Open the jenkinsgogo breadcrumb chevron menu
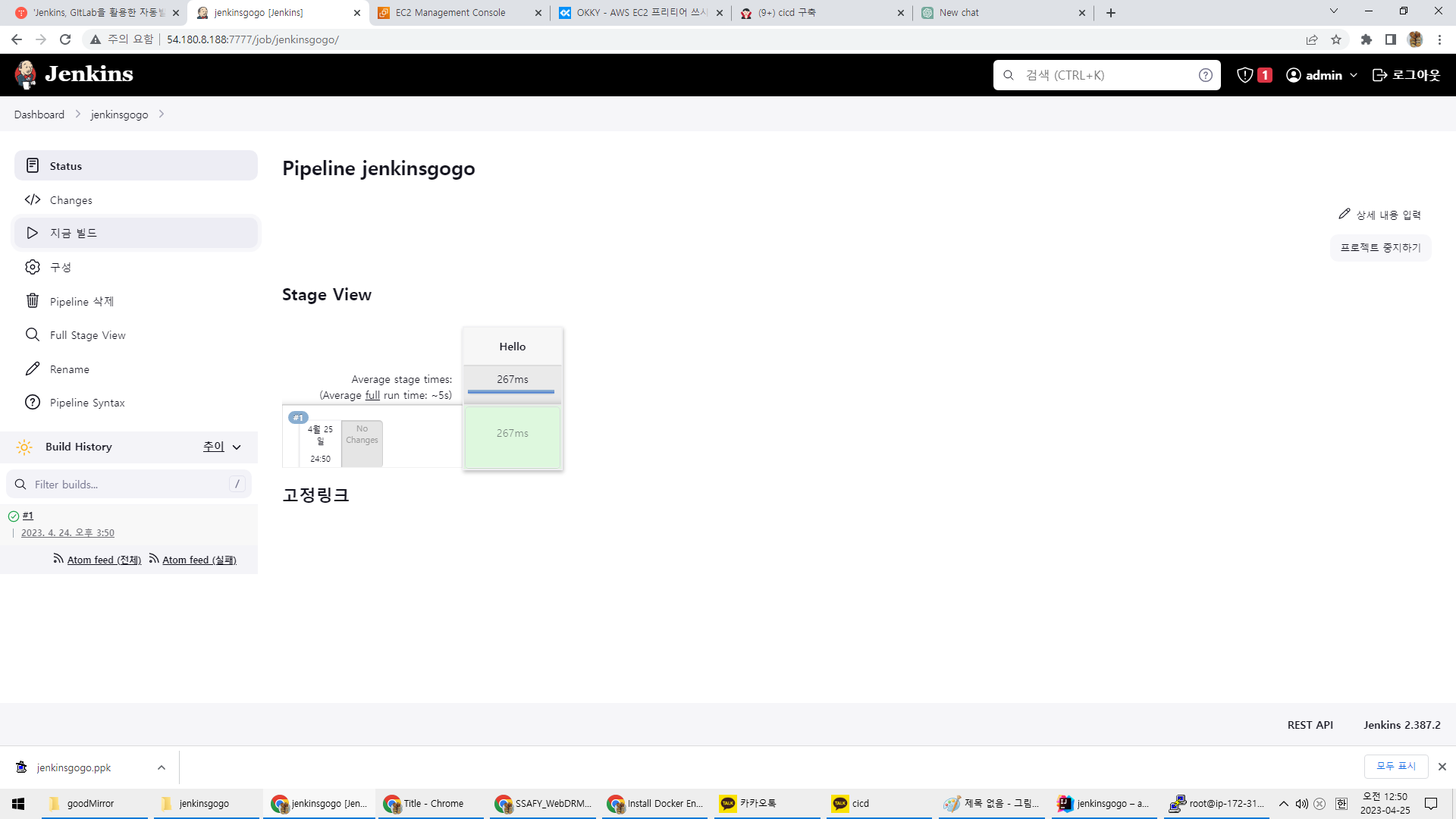 coord(162,115)
